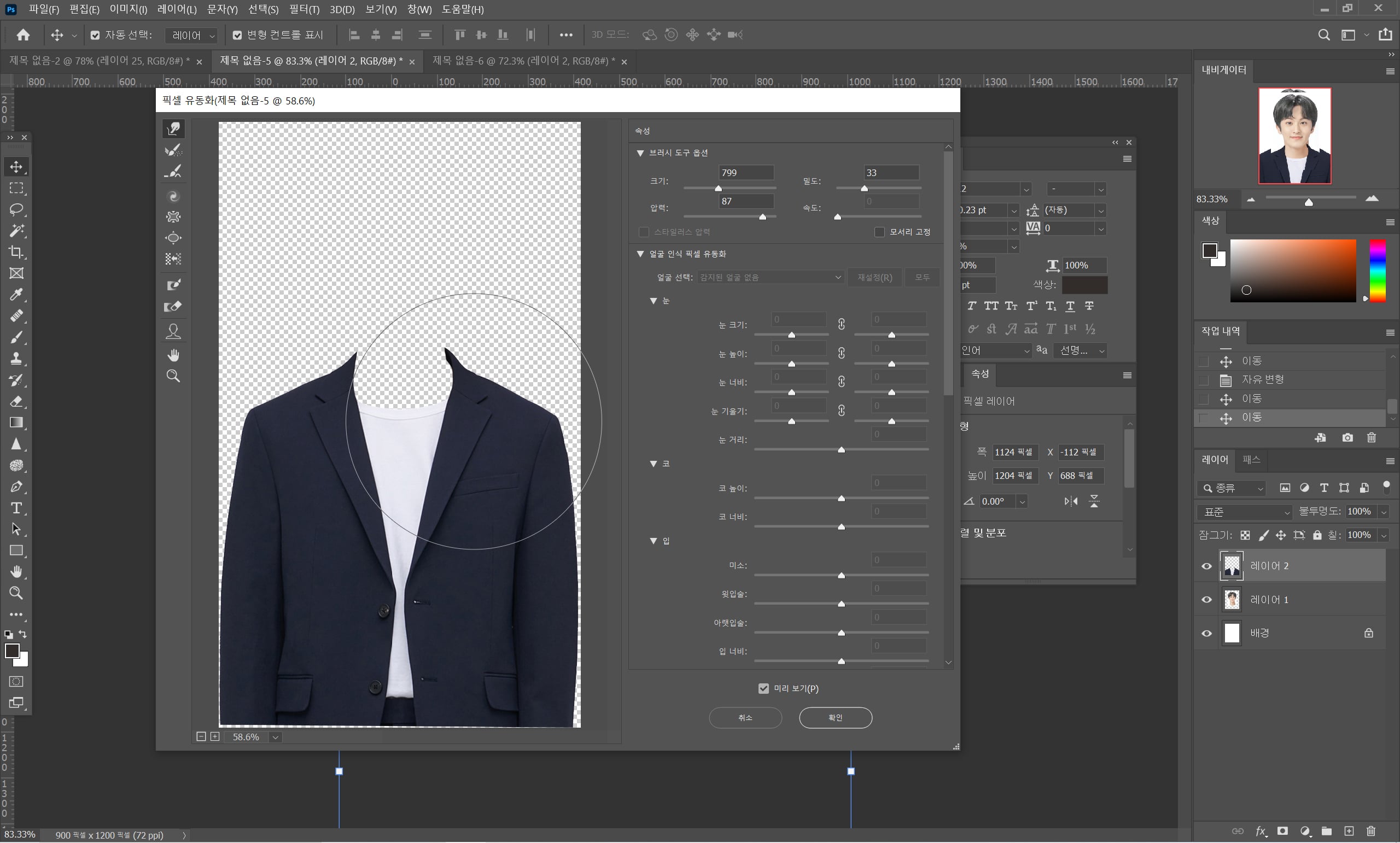Hide 레이어 2 with its eye icon

click(x=1207, y=566)
